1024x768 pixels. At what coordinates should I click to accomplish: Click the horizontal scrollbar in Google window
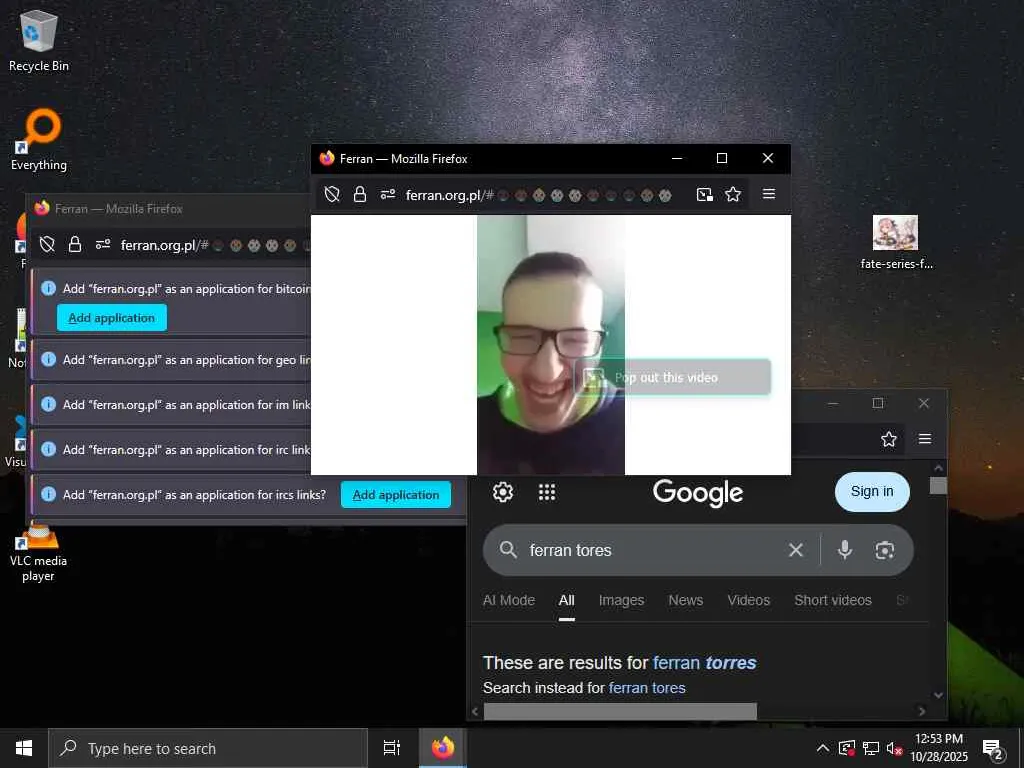pos(620,711)
